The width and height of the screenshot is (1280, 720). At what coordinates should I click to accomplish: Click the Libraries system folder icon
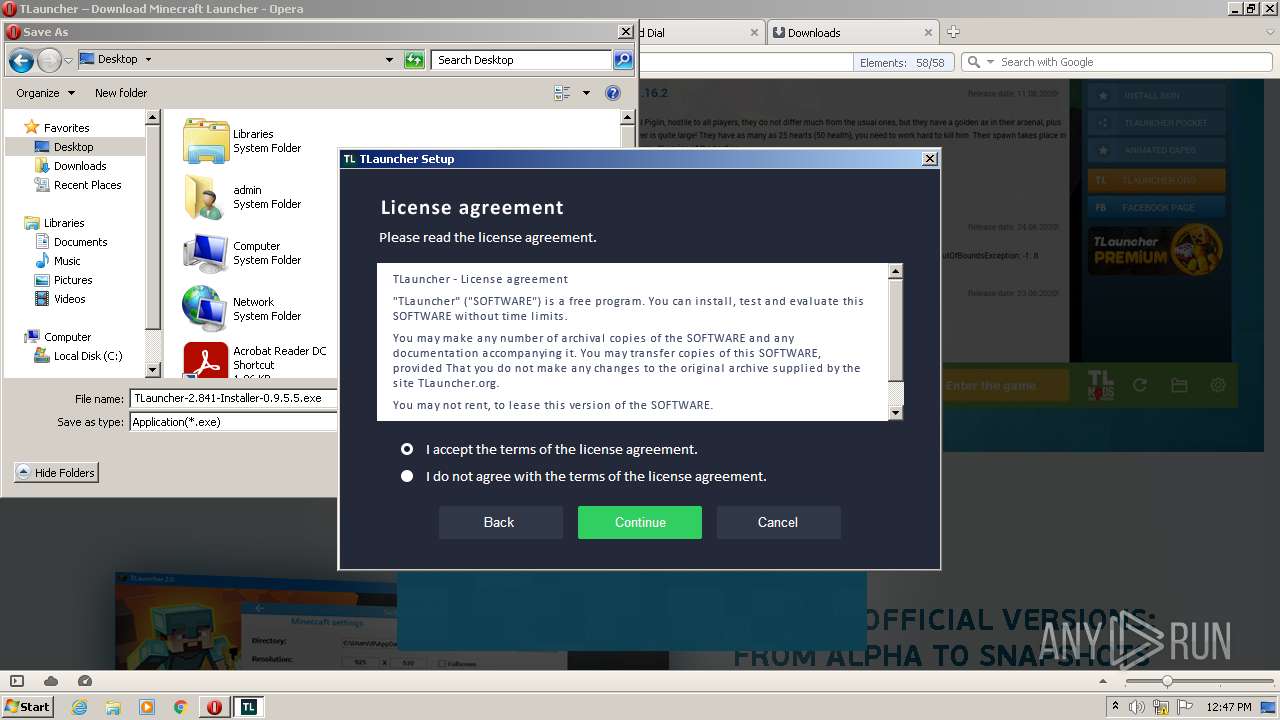(206, 141)
